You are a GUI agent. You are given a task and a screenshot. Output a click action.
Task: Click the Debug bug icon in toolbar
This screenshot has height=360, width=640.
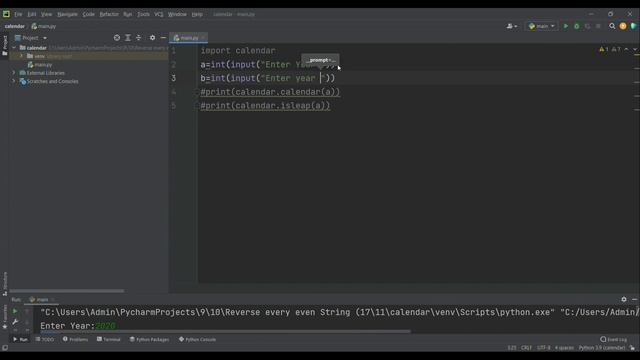(577, 26)
